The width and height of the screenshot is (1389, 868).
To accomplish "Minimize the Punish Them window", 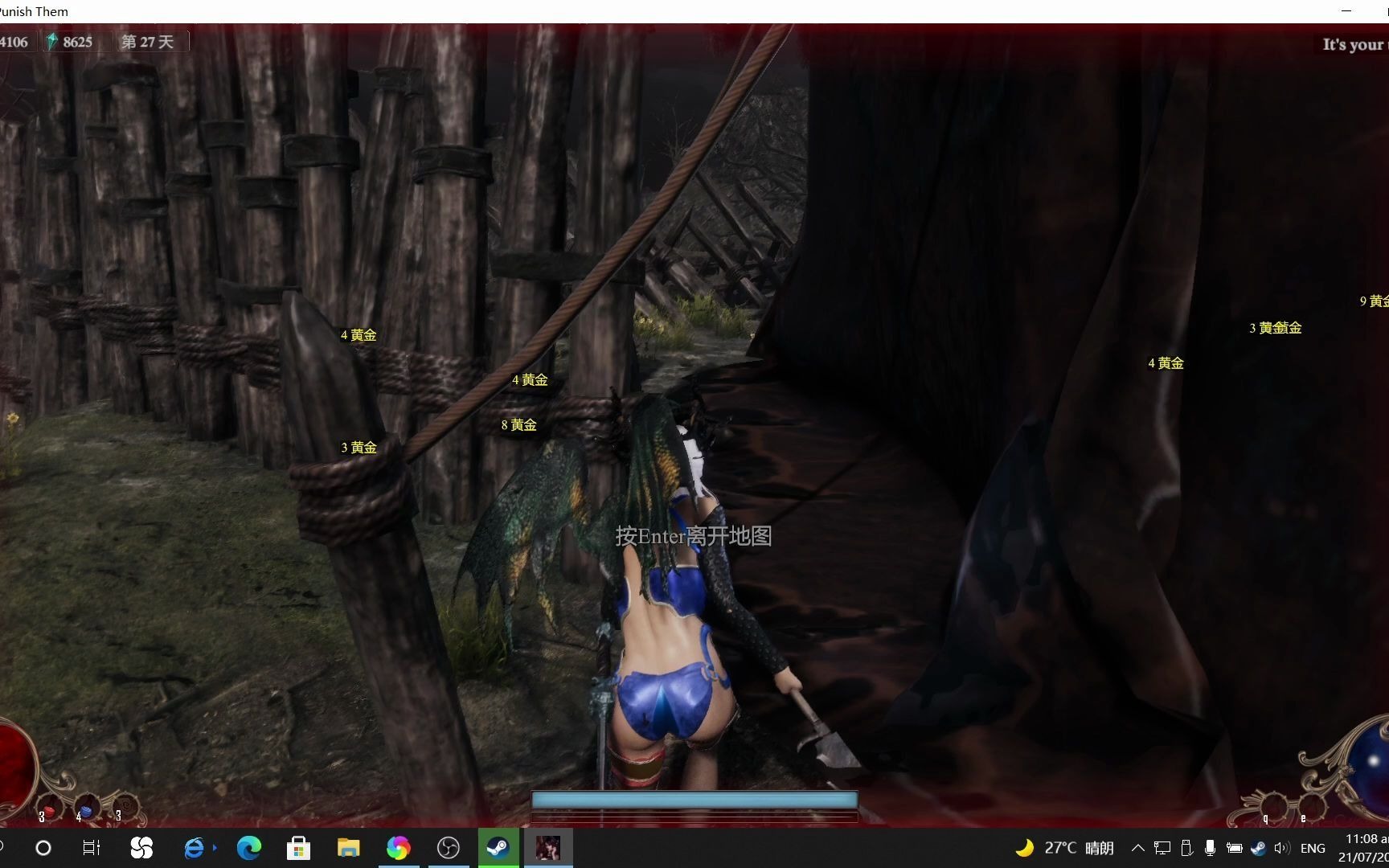I will tap(1346, 11).
